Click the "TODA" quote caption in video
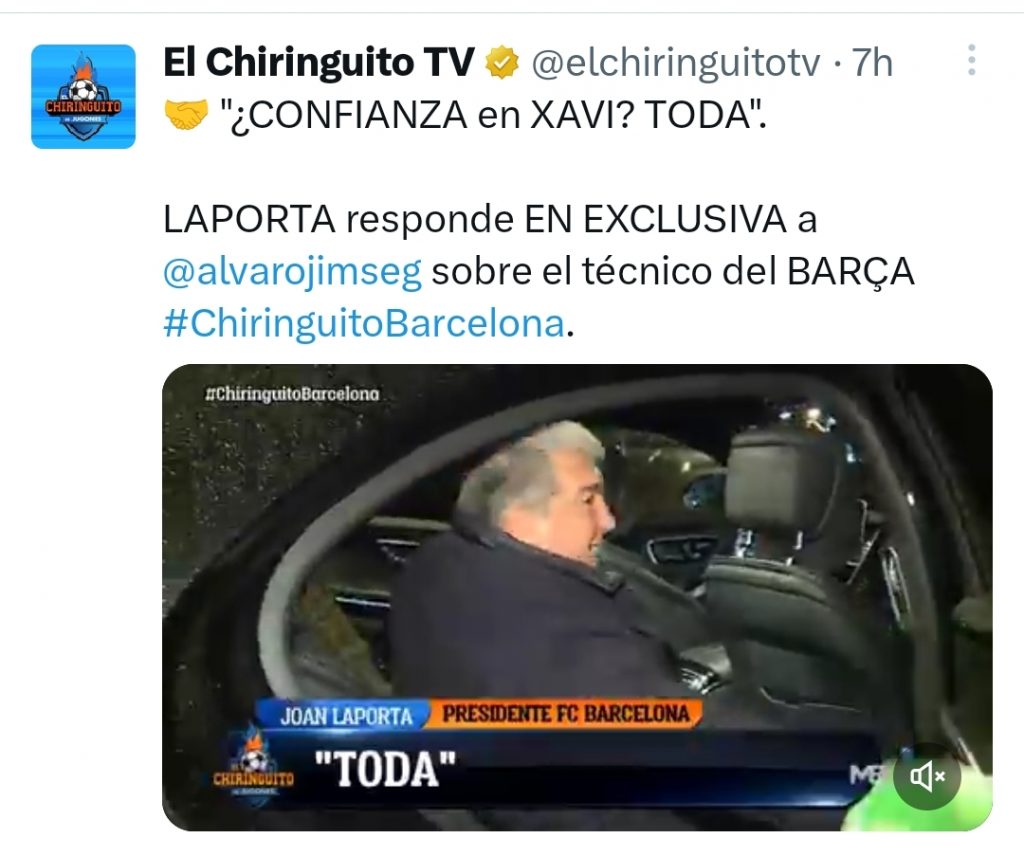The width and height of the screenshot is (1024, 856). [x=385, y=769]
